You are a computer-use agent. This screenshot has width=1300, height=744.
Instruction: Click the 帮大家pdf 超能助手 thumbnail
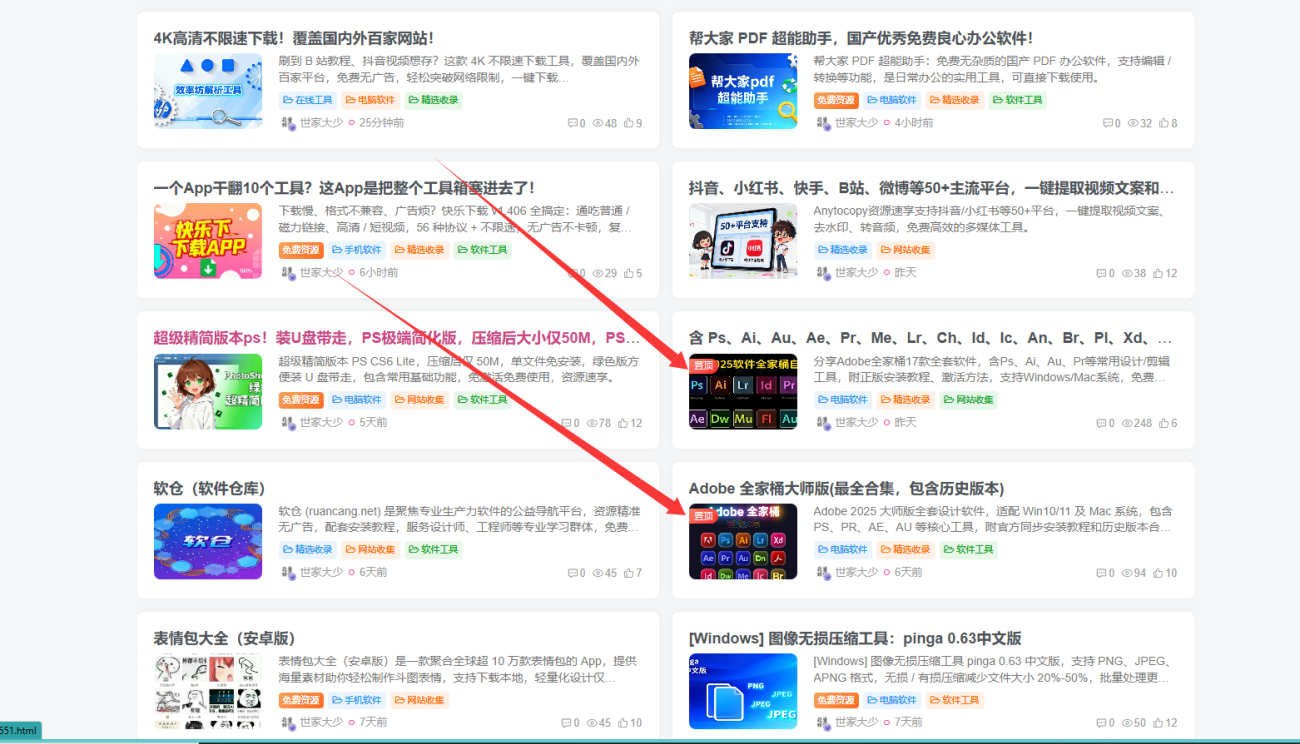coord(743,91)
